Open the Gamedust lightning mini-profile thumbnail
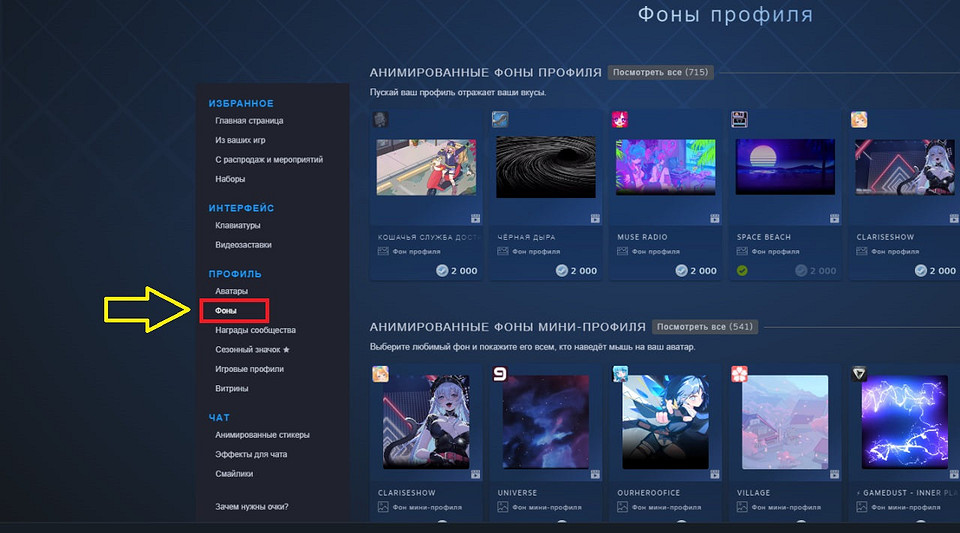Viewport: 960px width, 533px height. (x=905, y=422)
